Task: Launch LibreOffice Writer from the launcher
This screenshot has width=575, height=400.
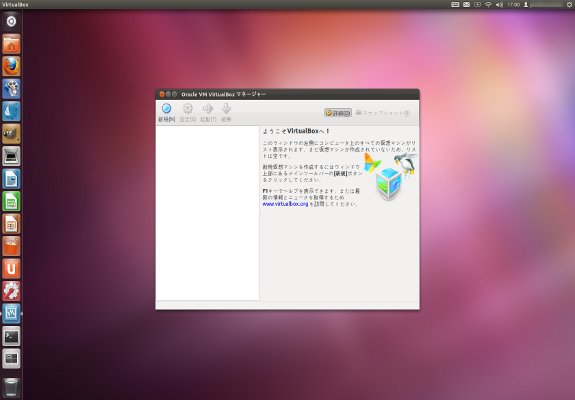Action: pos(11,179)
